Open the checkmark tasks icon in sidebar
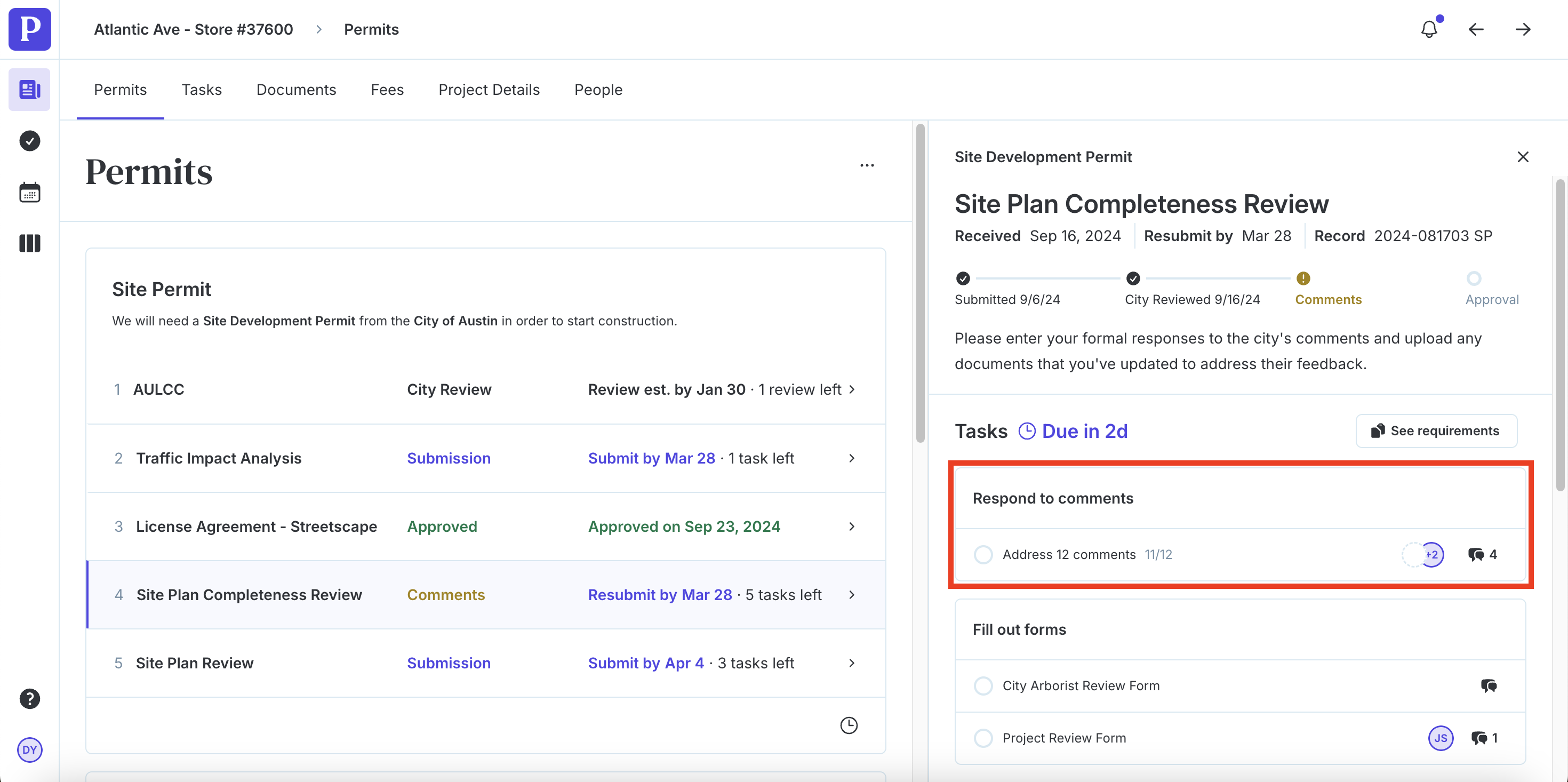 29,141
